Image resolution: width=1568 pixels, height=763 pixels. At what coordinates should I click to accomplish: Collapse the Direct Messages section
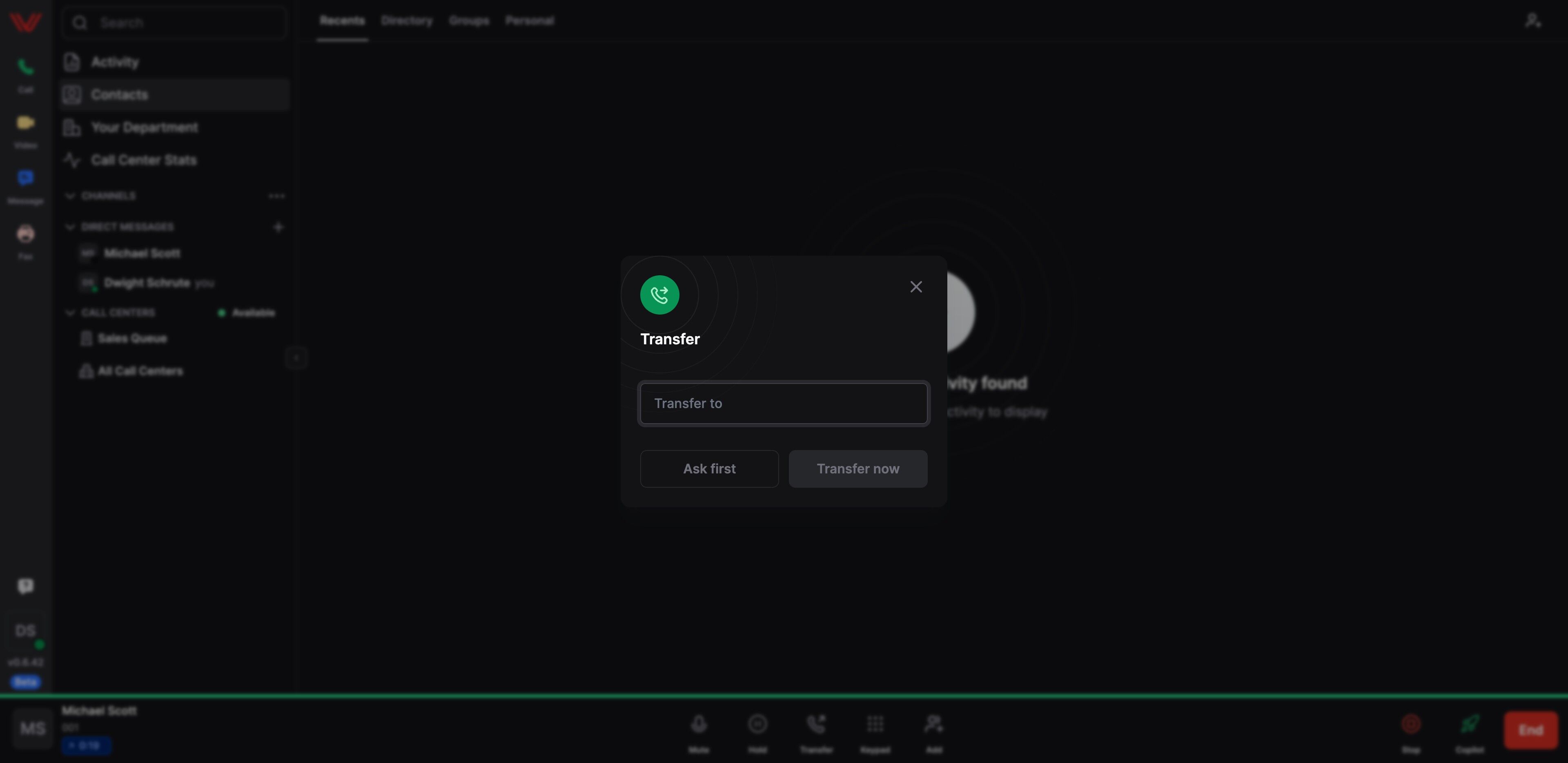point(70,227)
